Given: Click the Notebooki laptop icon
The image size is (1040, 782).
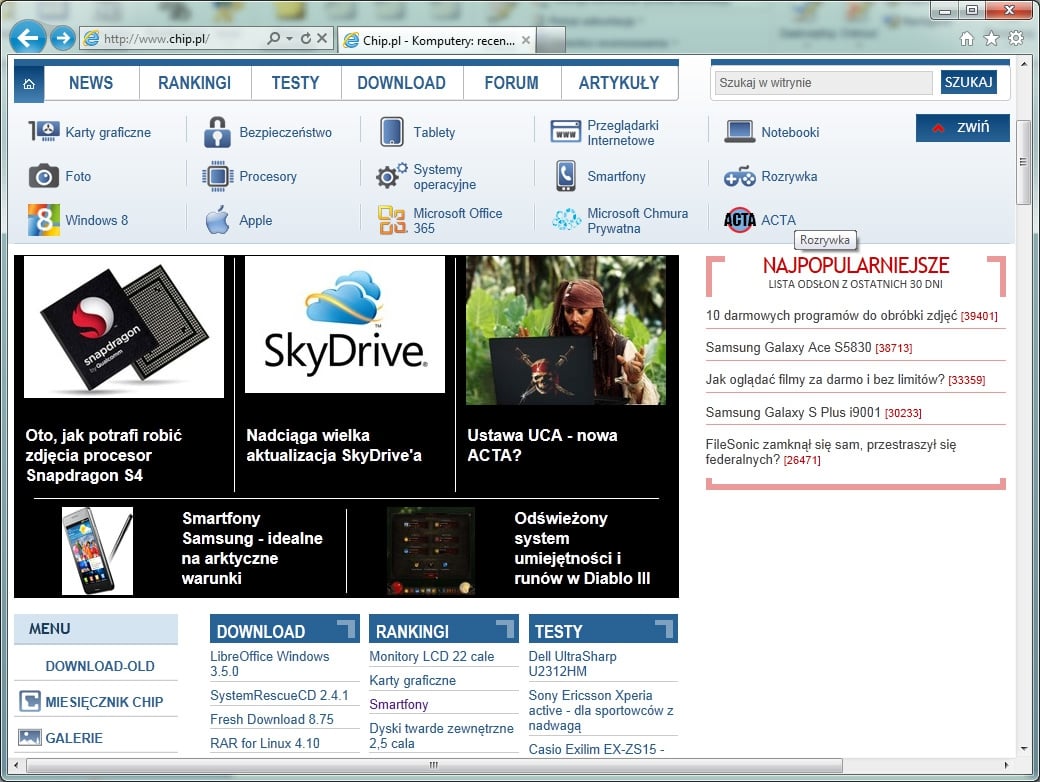Looking at the screenshot, I should point(738,131).
